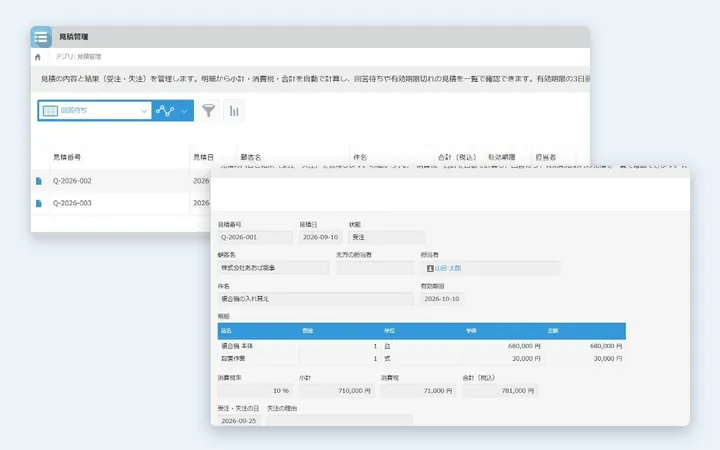Click the 2026-10-10 有効期限 field

pyautogui.click(x=442, y=299)
